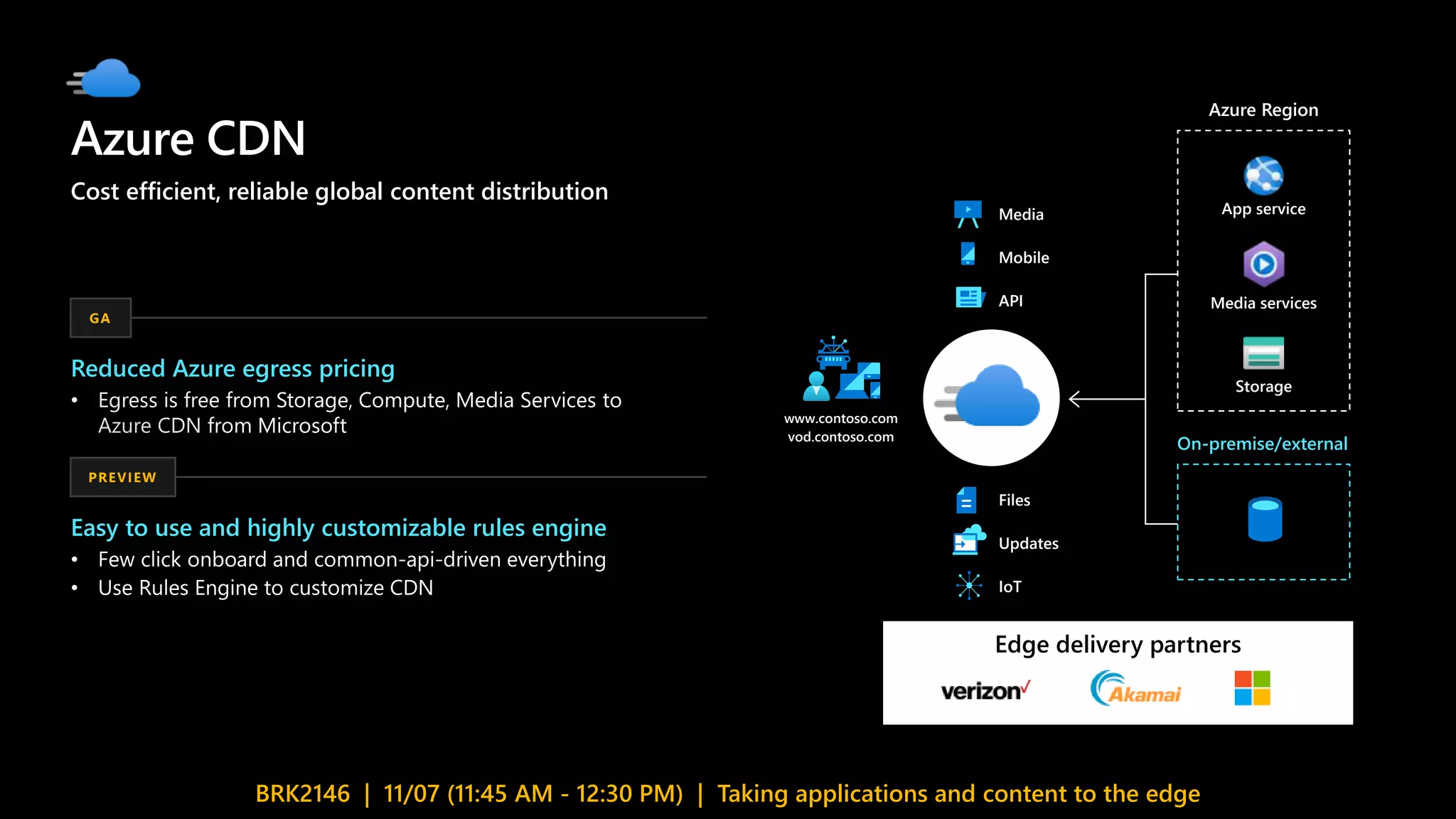Viewport: 1456px width, 819px height.
Task: Click the large CDN cloud circle
Action: click(991, 398)
